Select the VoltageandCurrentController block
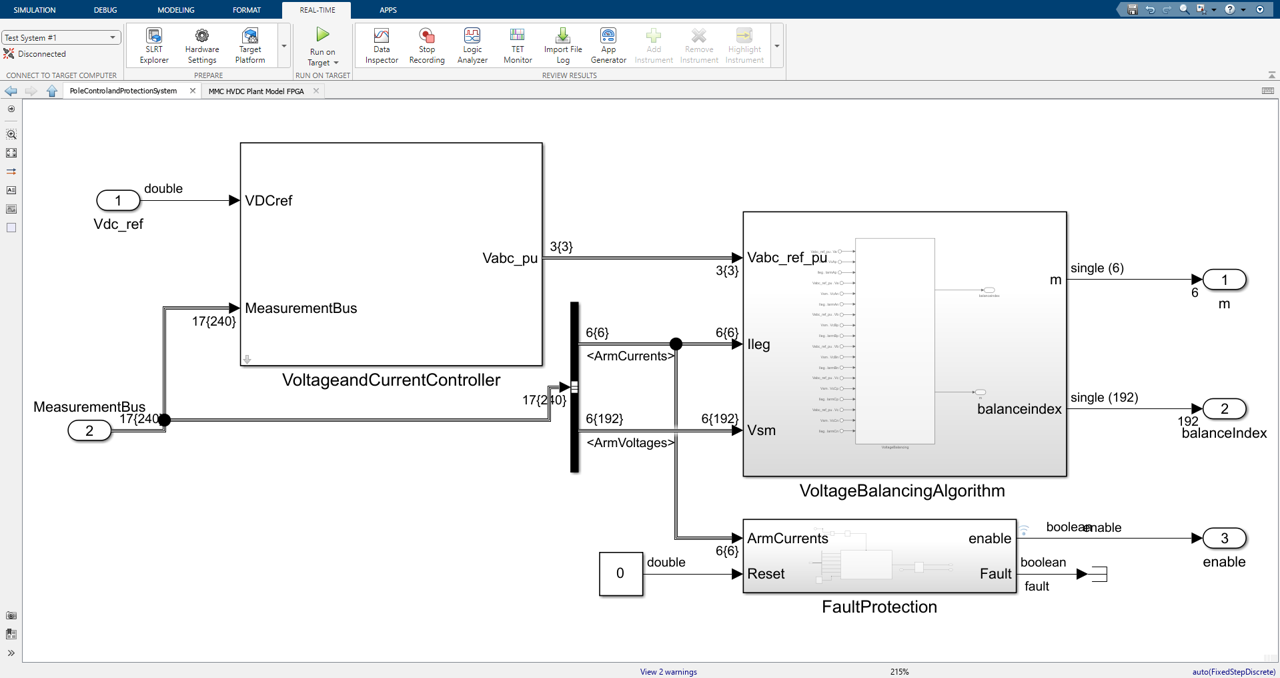The image size is (1280, 678). click(x=391, y=254)
